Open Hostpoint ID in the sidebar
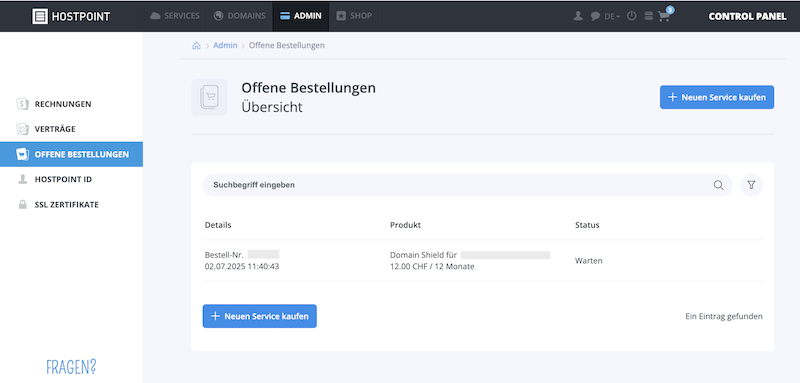800x383 pixels. point(71,180)
